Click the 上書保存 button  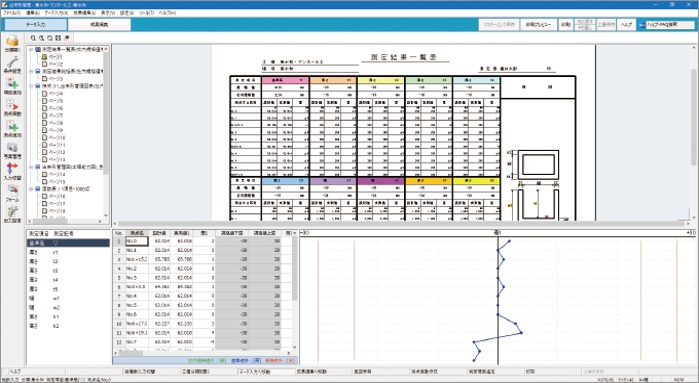click(606, 25)
